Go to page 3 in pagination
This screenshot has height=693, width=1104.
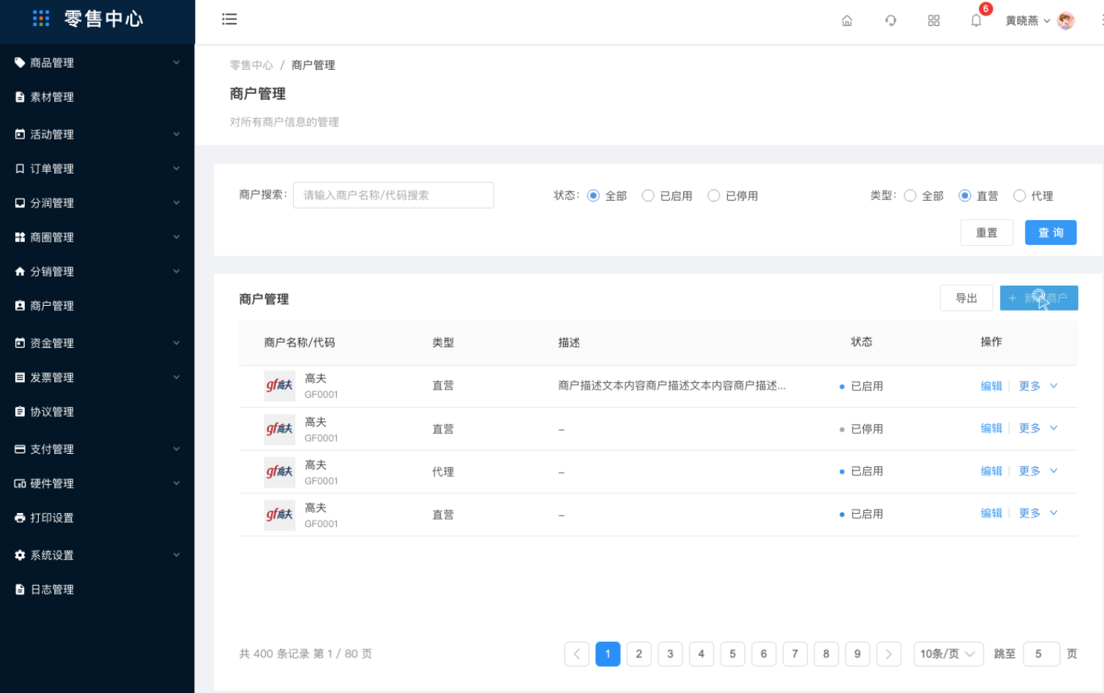[x=670, y=654]
